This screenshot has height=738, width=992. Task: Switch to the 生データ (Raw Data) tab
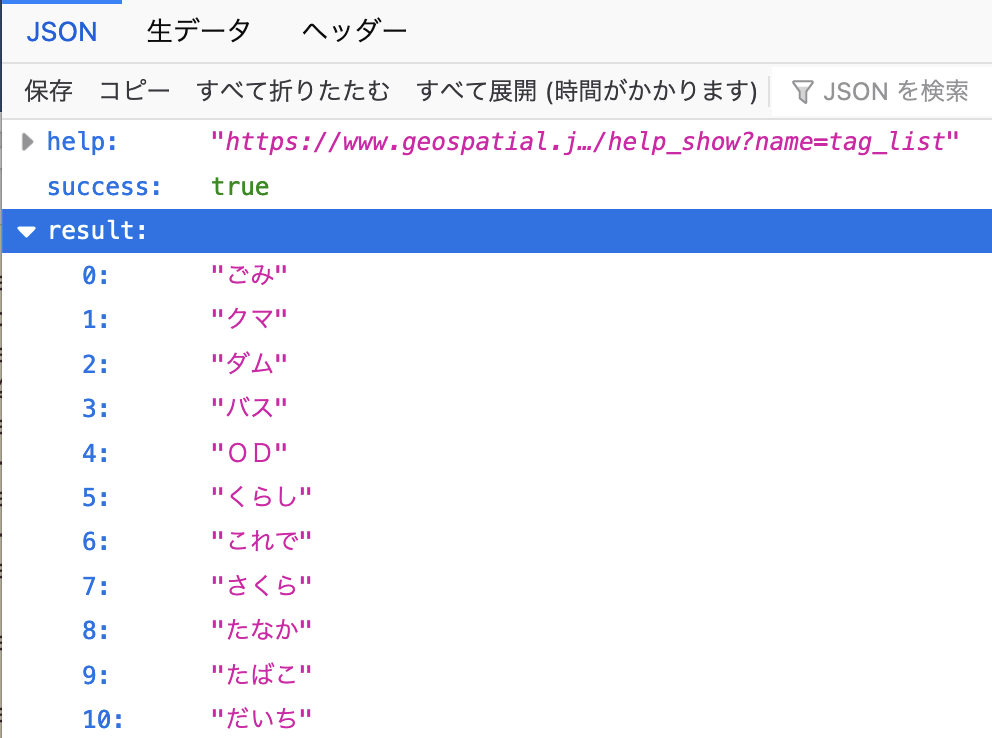pos(198,31)
